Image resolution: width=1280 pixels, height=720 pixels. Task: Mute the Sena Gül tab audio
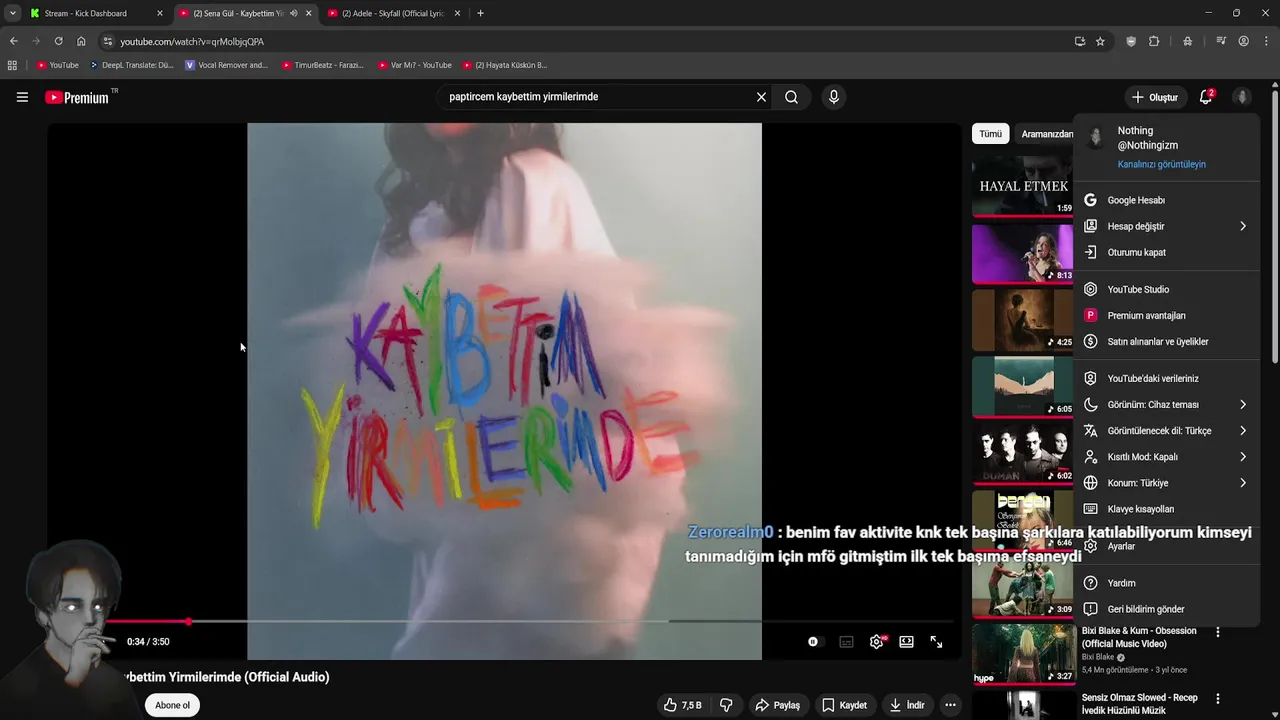tap(293, 13)
